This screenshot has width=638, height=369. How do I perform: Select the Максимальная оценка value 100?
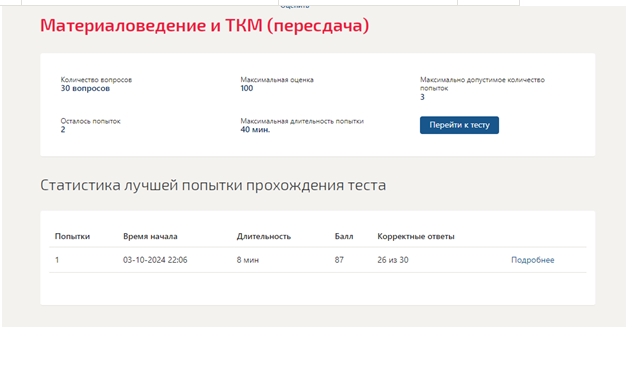tap(247, 88)
